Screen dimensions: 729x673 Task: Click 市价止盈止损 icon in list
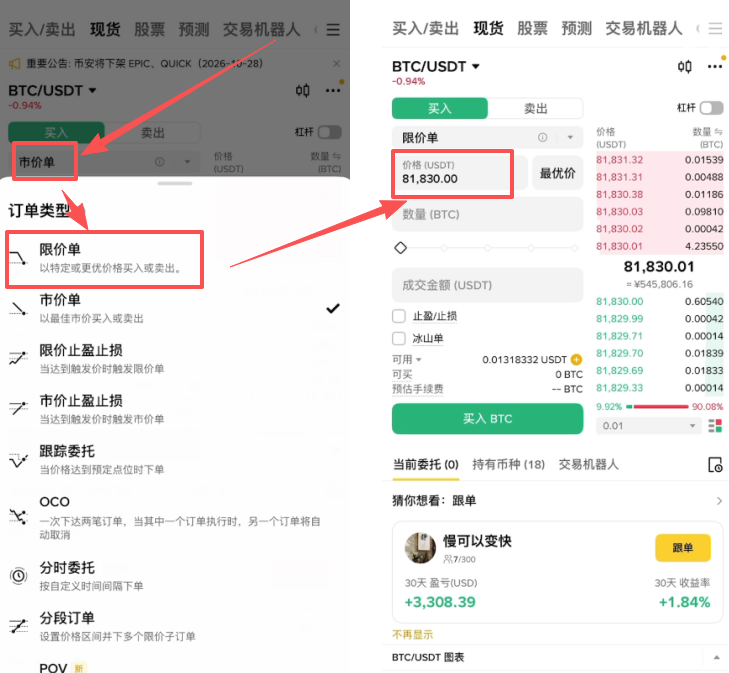[x=19, y=409]
